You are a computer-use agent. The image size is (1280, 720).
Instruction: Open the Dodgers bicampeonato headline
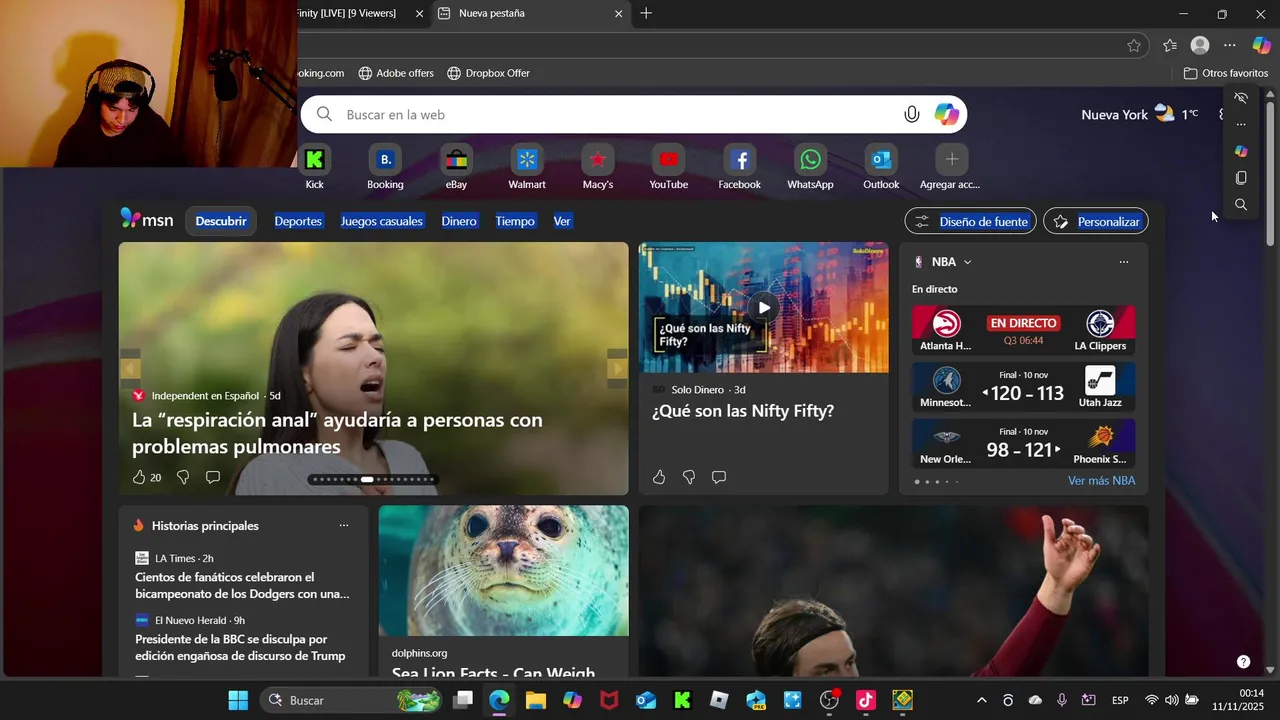(242, 585)
